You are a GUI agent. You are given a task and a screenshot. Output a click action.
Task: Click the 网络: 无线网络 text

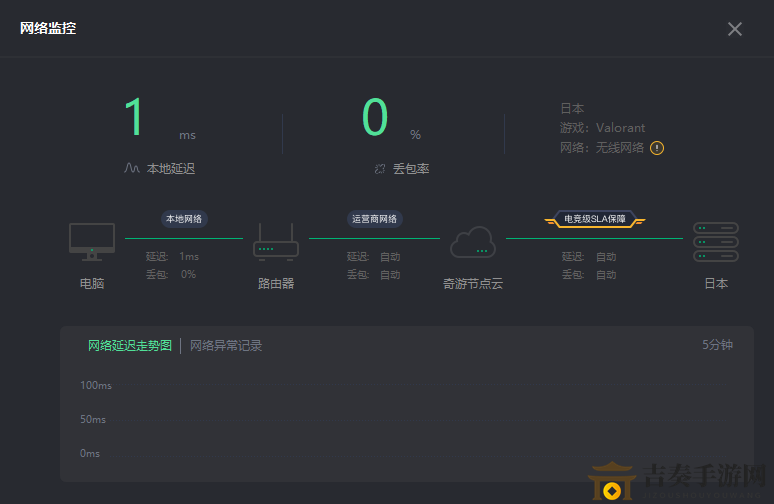[x=602, y=148]
